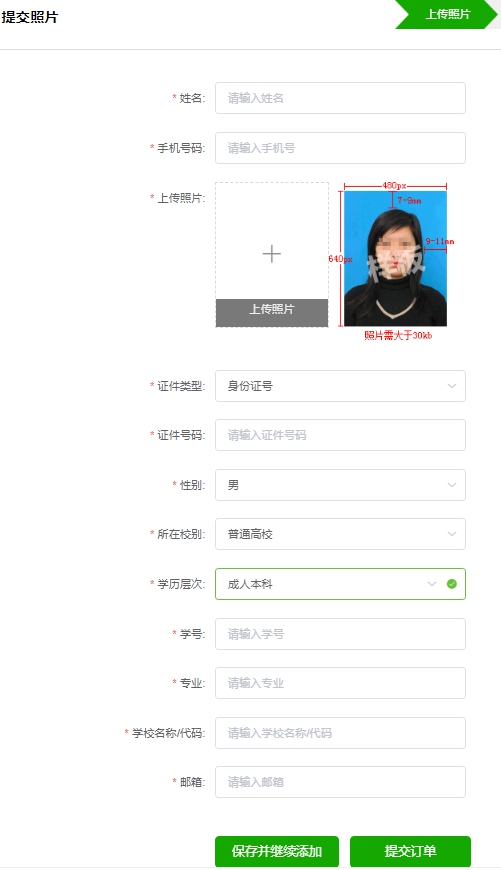Select the 上传照片 step tab
The height and width of the screenshot is (870, 501).
(446, 14)
